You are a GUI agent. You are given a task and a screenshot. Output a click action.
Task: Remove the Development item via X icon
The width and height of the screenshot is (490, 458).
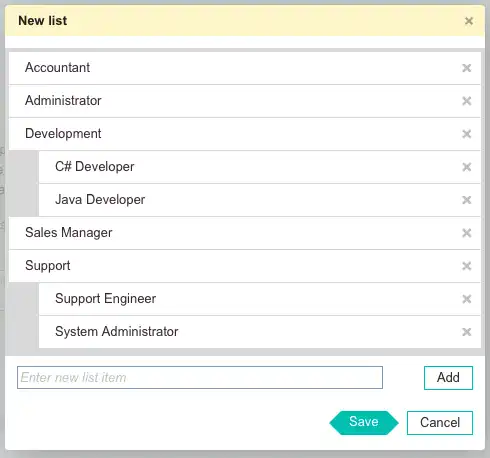(x=466, y=134)
